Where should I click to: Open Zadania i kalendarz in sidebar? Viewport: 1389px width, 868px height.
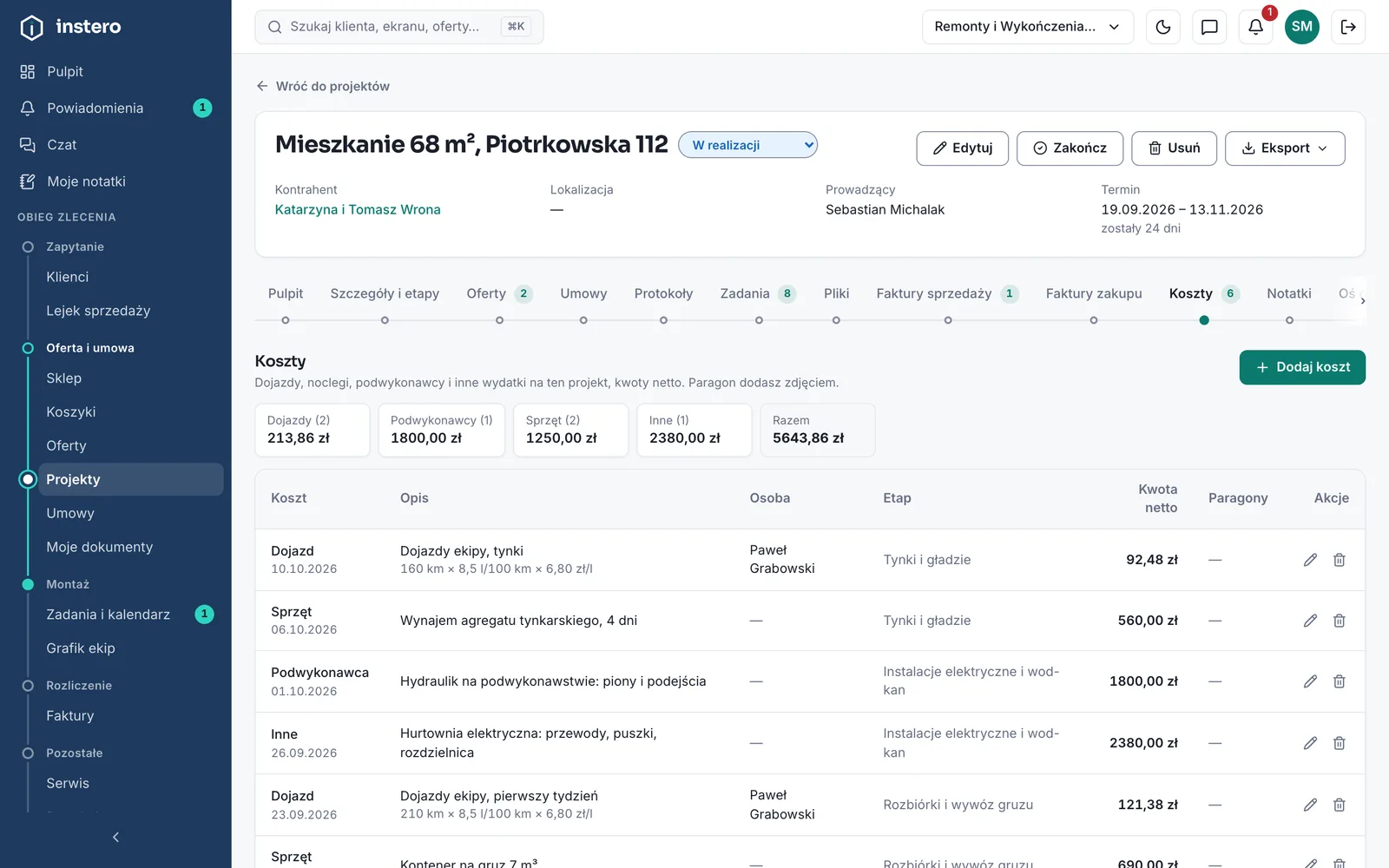click(130, 615)
